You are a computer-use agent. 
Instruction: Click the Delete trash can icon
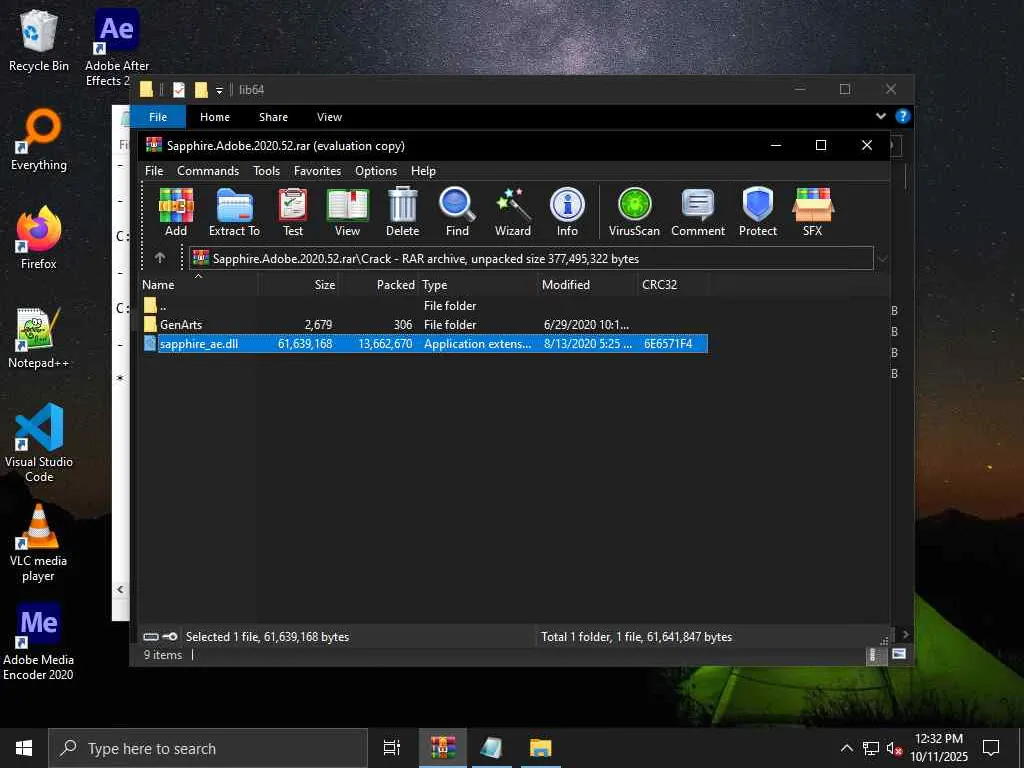point(402,212)
